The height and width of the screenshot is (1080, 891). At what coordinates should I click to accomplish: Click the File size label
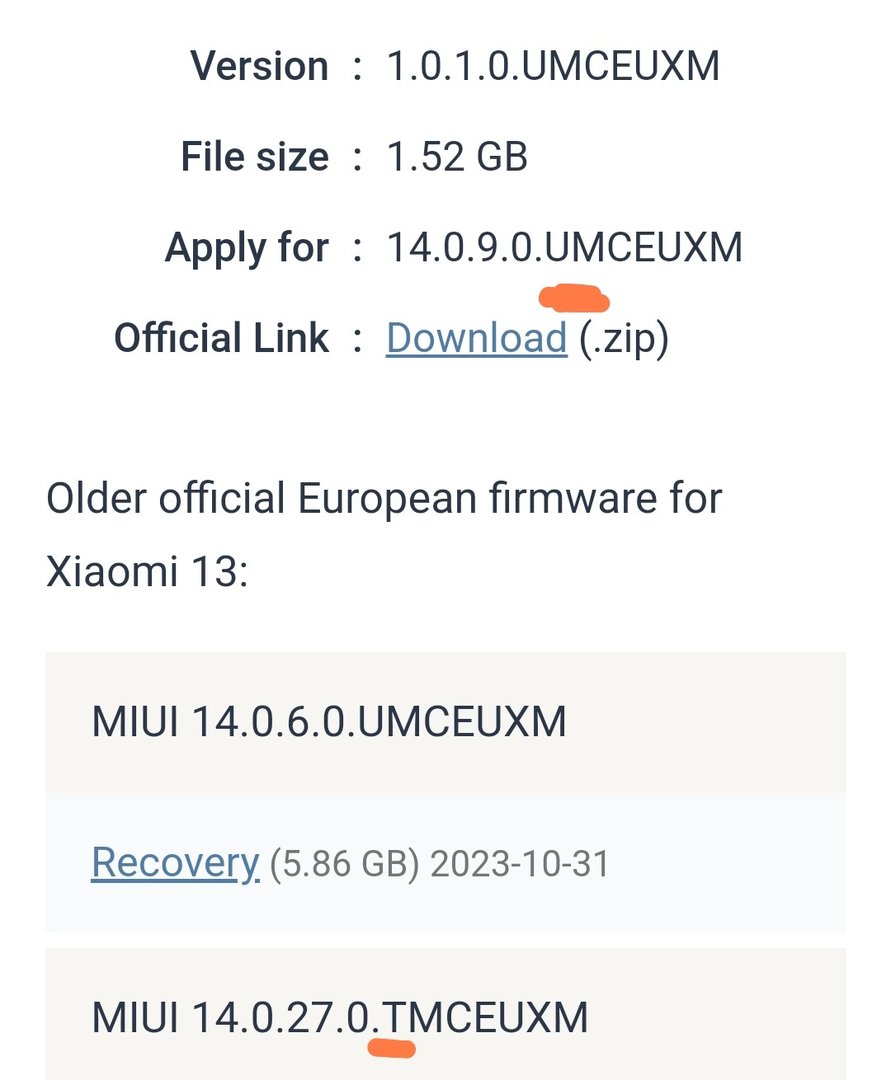pos(254,157)
